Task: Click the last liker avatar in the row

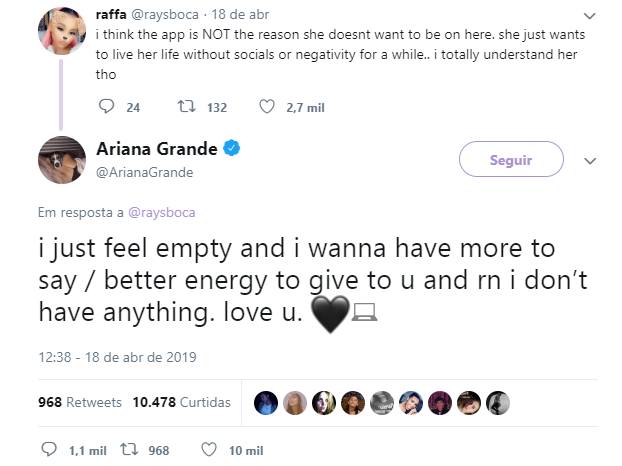Action: tap(498, 403)
